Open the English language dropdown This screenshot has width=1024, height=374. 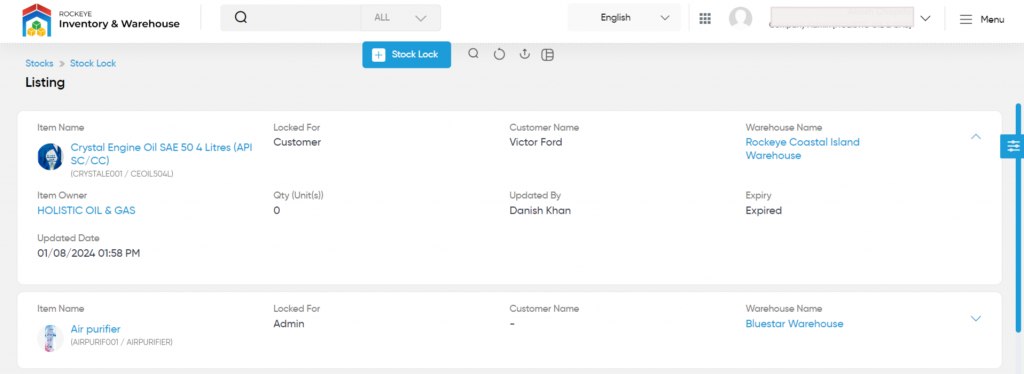click(x=624, y=18)
